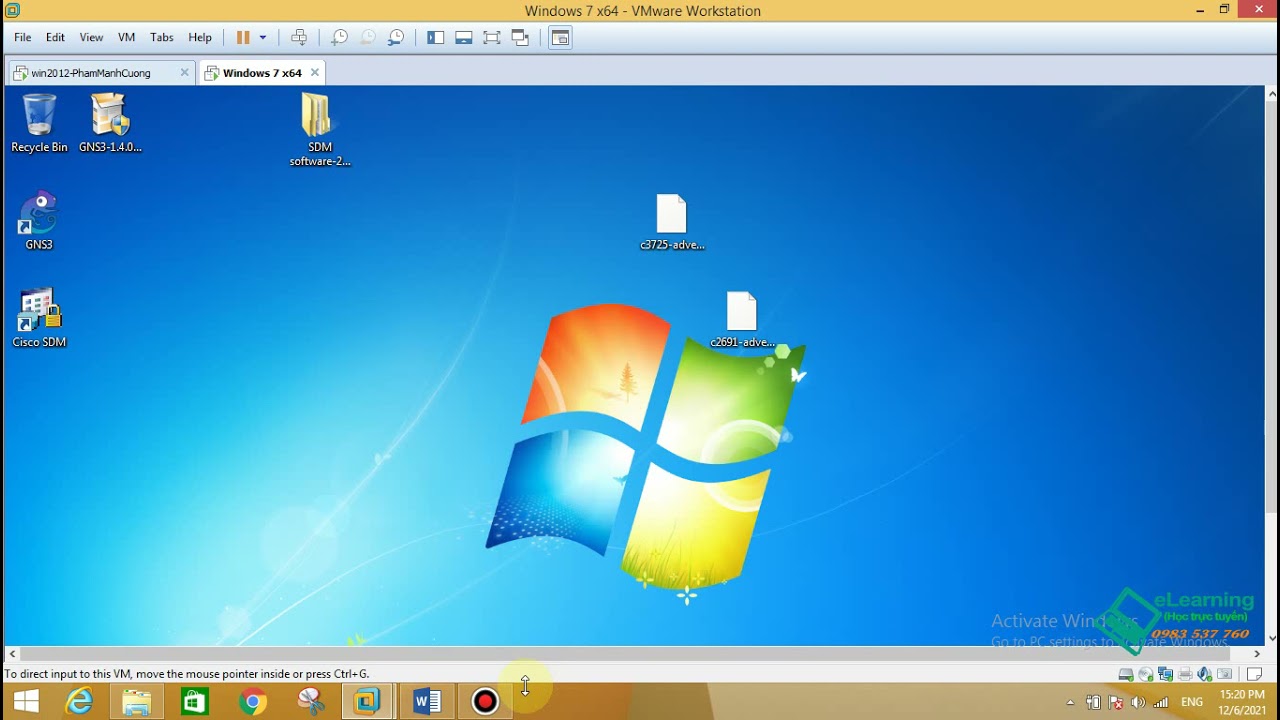
Task: Select the Recycle Bin desktop icon
Action: 39,123
